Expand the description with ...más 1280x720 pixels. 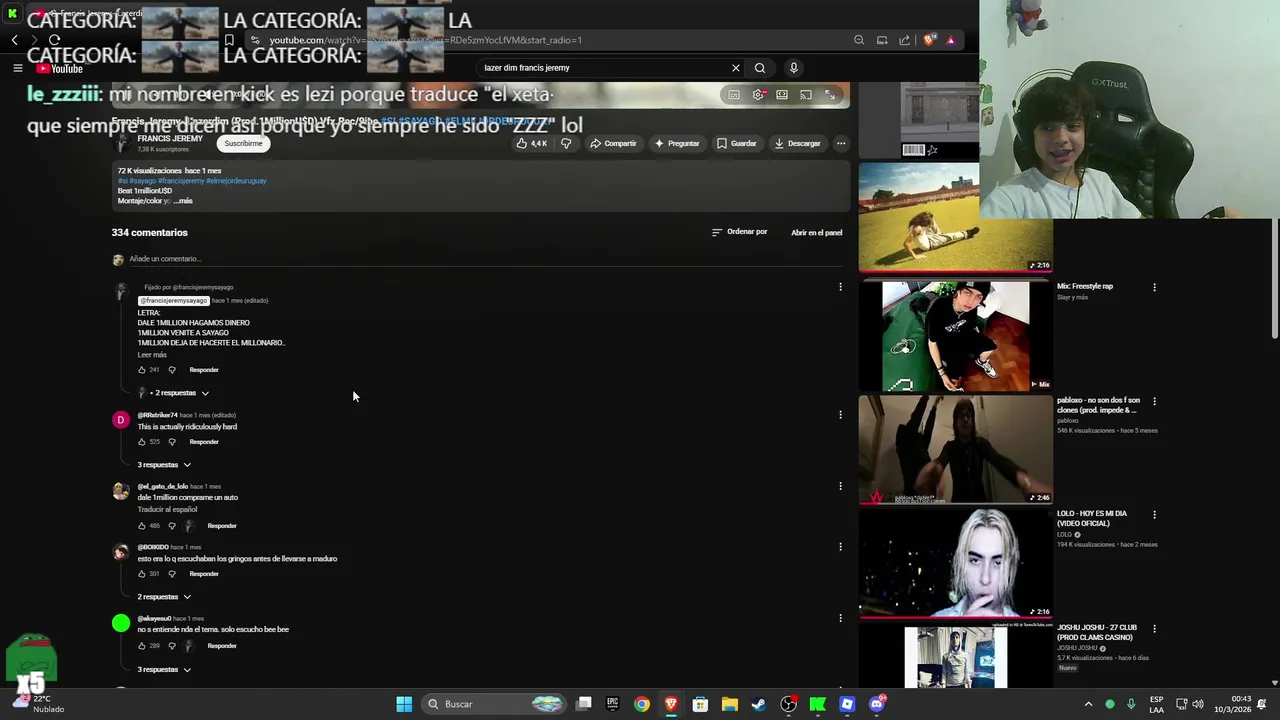point(183,201)
